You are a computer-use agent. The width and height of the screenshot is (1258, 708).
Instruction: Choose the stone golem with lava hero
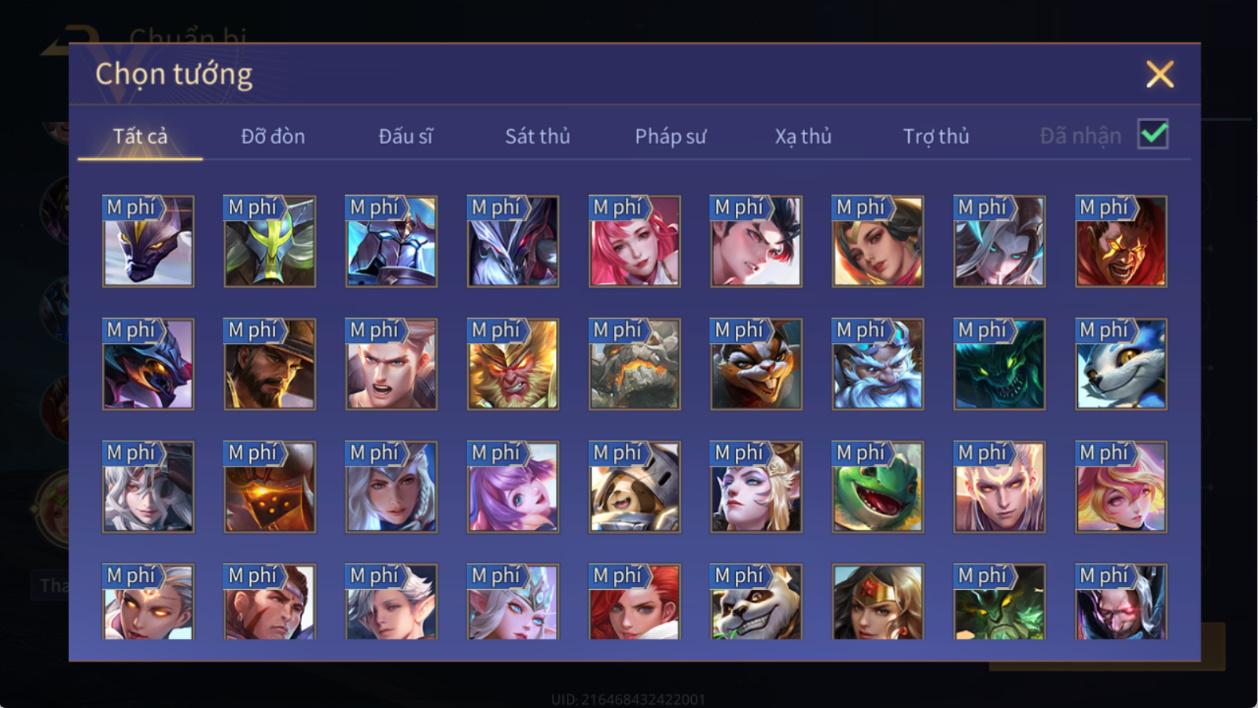[x=635, y=364]
